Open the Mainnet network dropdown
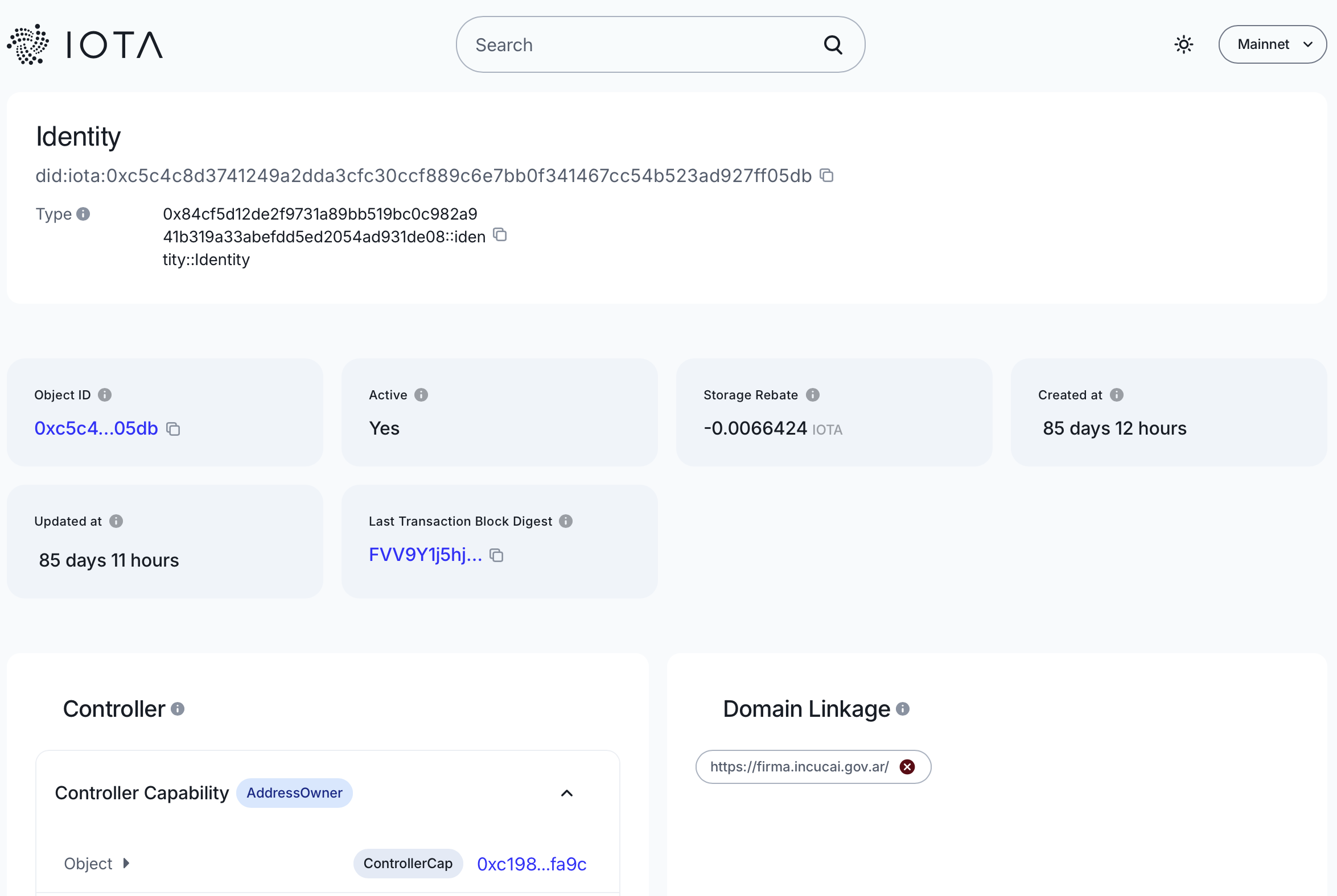This screenshot has height=896, width=1337. [x=1272, y=44]
